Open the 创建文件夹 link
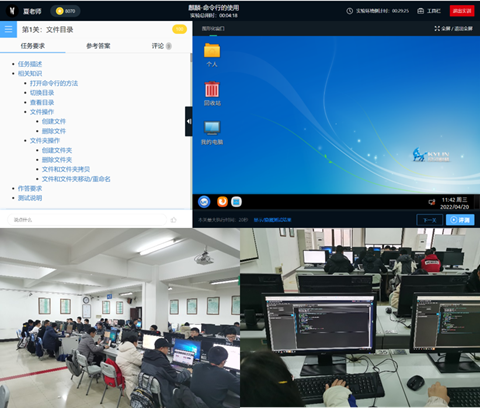480x408 pixels. pyautogui.click(x=57, y=150)
